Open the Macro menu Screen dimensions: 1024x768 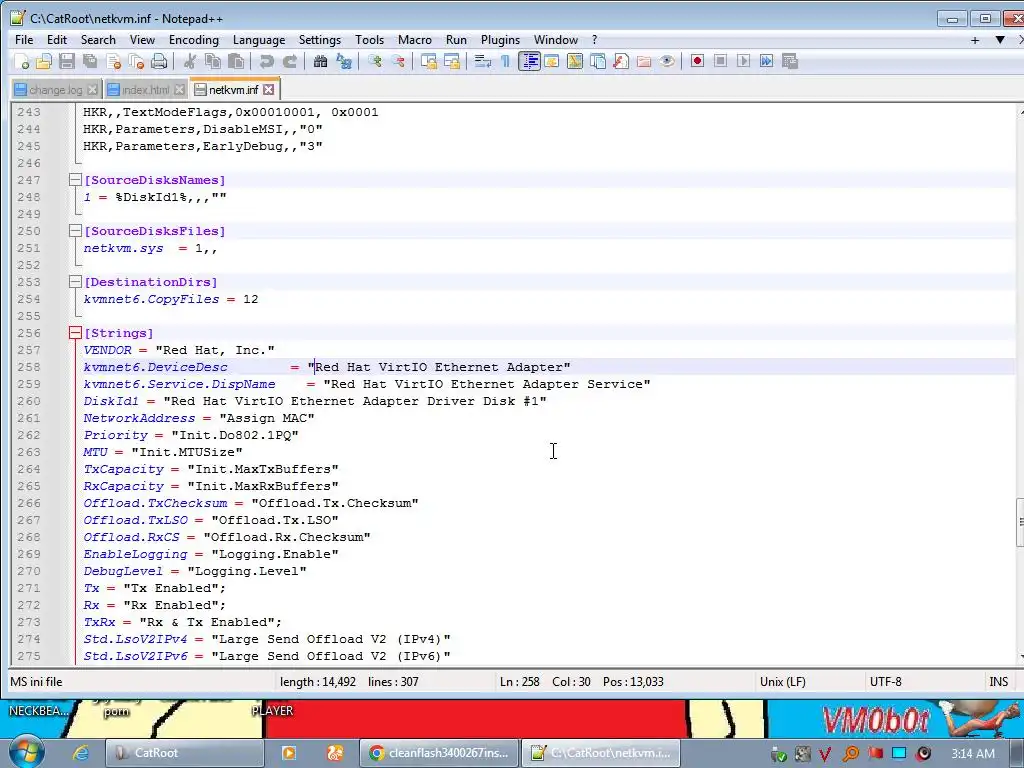[415, 40]
